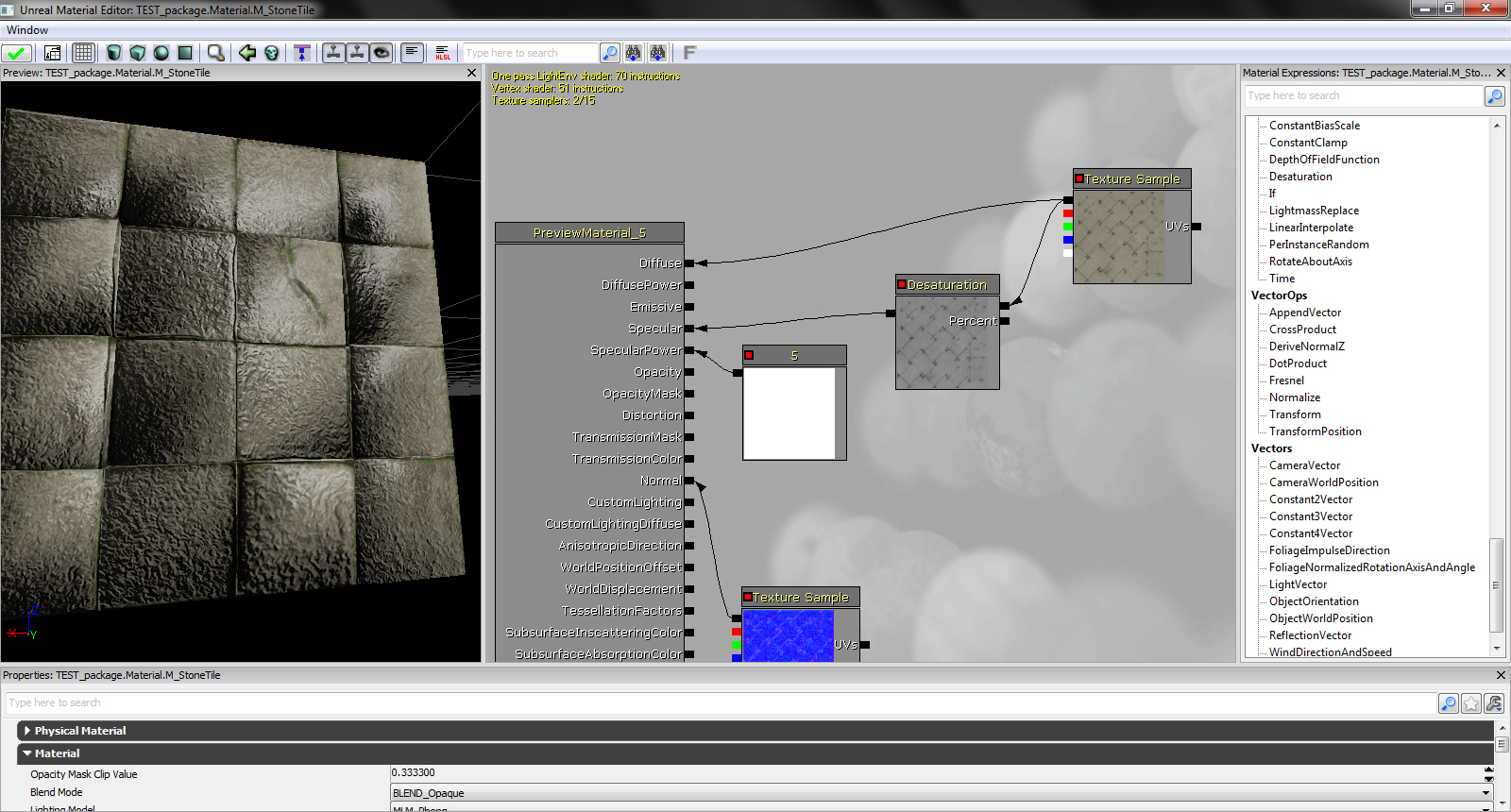The width and height of the screenshot is (1511, 812).
Task: Toggle the F stats button in toolbar
Action: tap(689, 53)
